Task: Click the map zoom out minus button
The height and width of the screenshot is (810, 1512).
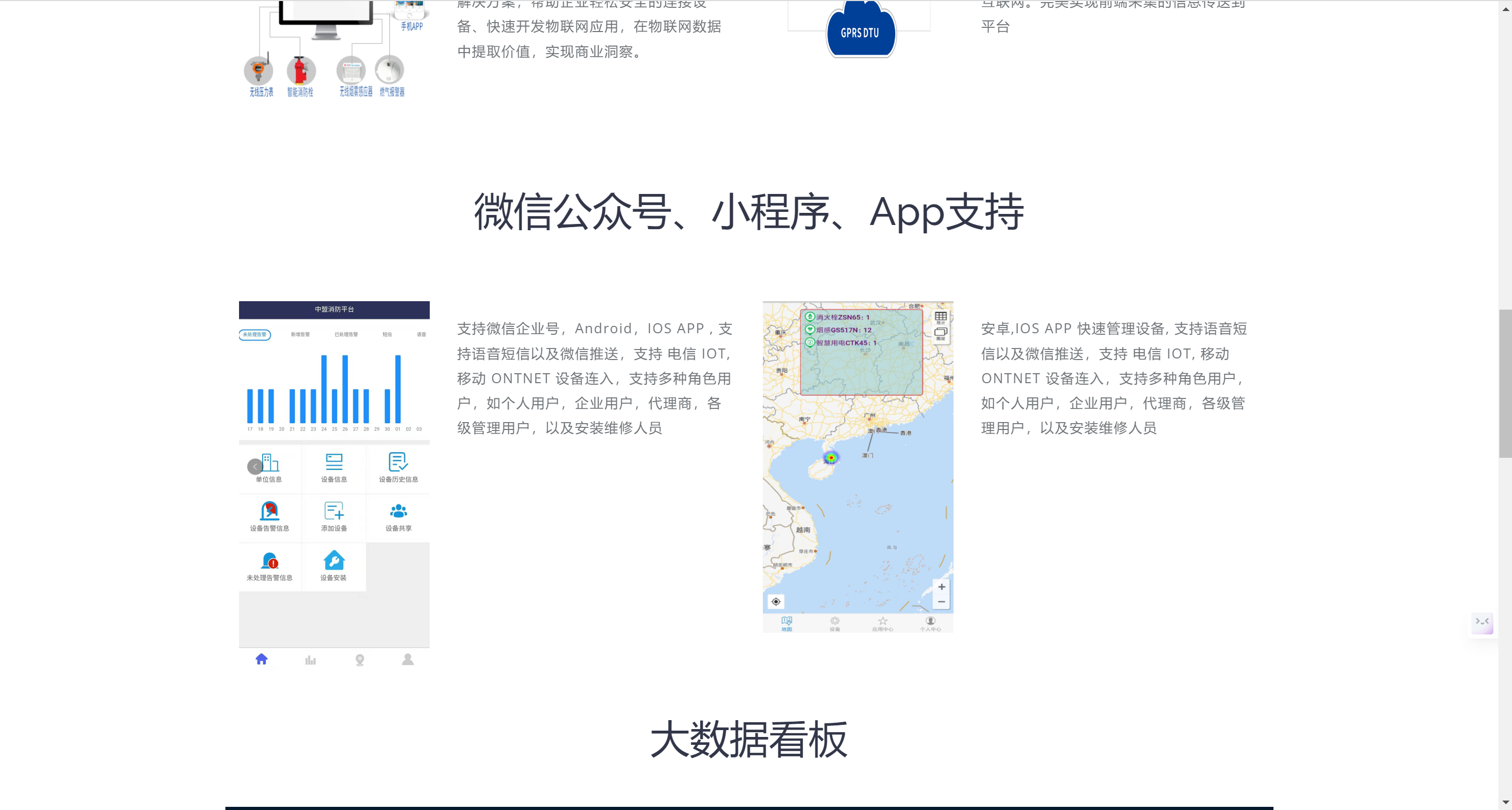Action: pos(941,601)
